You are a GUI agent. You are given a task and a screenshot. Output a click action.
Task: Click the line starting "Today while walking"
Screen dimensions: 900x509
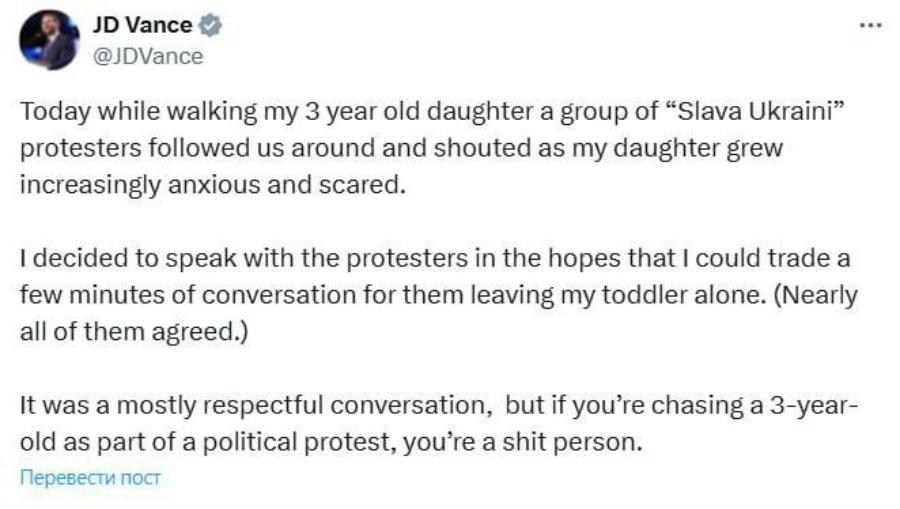click(x=432, y=112)
